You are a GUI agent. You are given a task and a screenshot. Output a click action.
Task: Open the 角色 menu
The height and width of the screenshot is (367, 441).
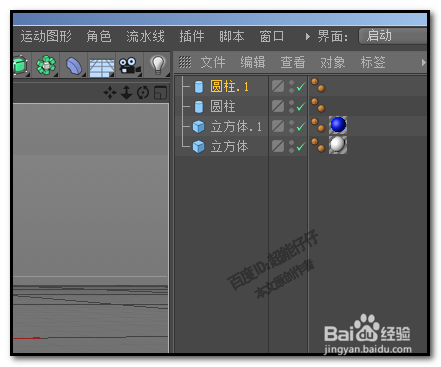click(99, 36)
